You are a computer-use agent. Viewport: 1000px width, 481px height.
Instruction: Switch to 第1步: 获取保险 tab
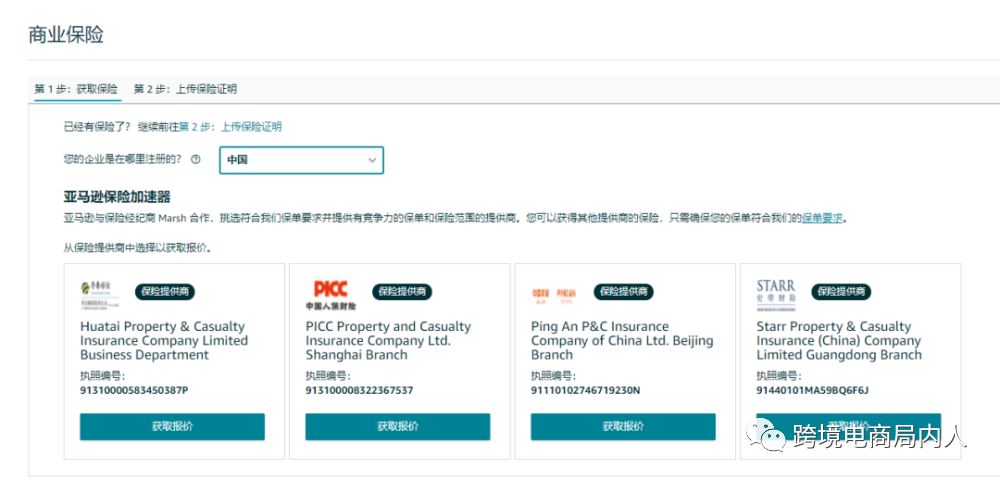point(76,89)
